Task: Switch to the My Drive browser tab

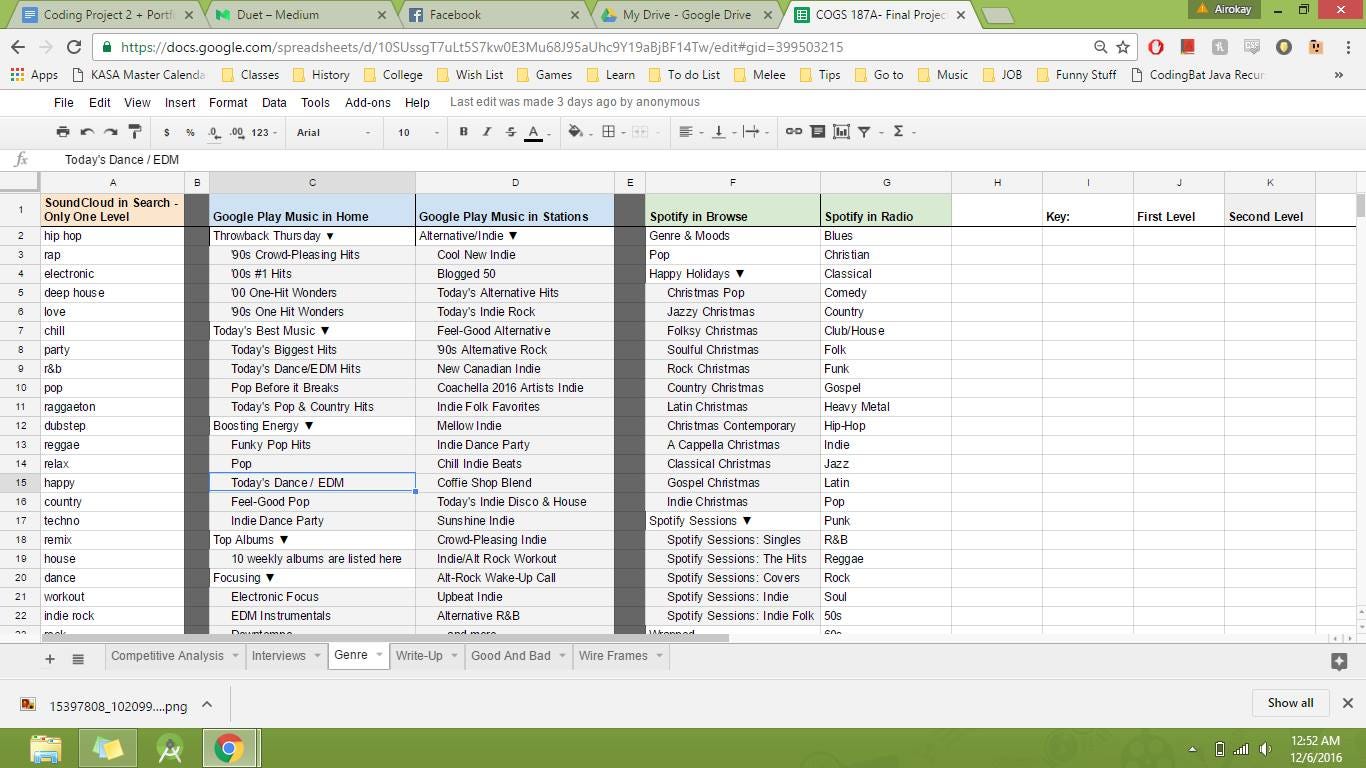Action: [686, 15]
